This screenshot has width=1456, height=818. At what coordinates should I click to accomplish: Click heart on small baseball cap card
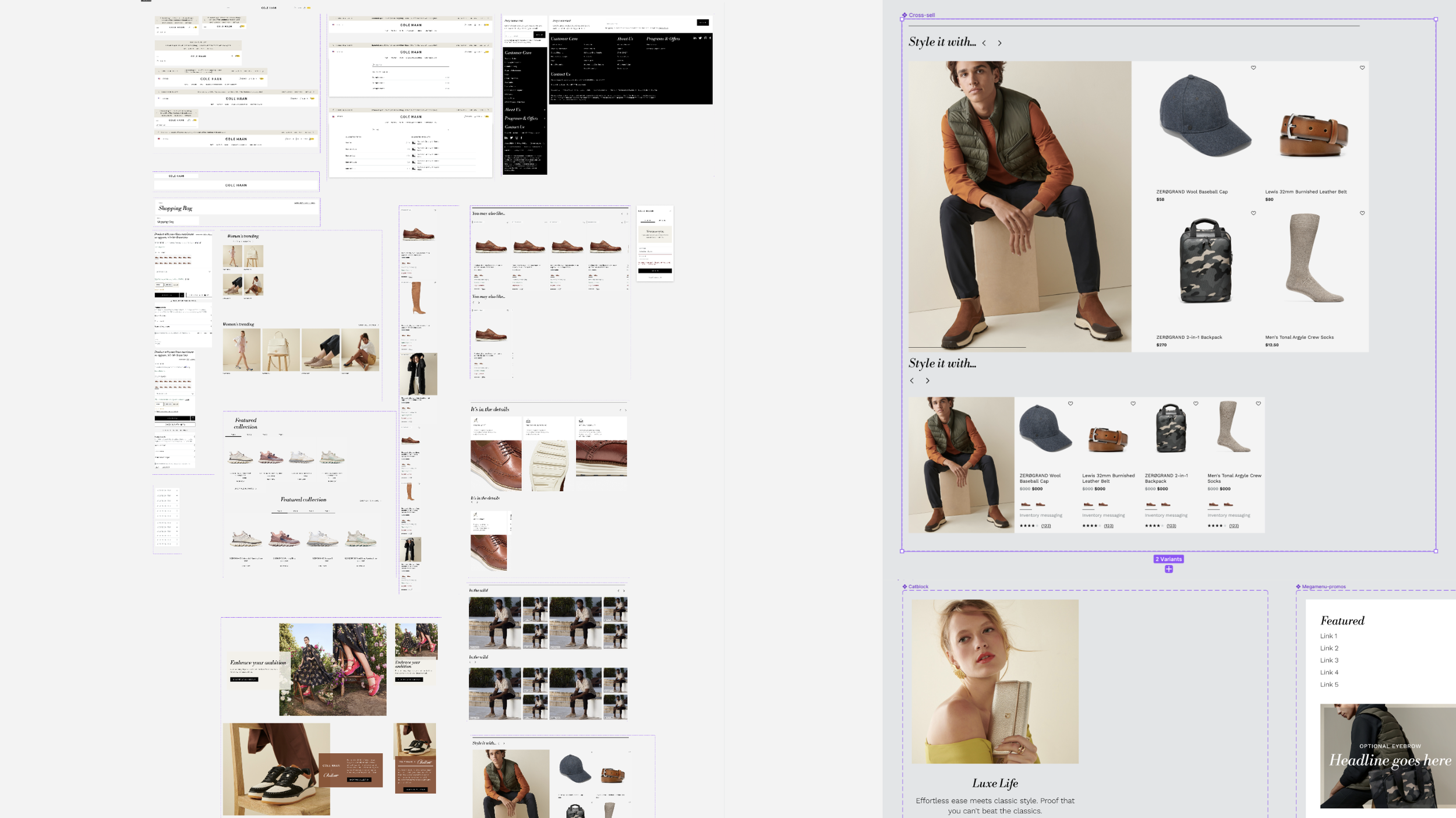pos(1070,403)
